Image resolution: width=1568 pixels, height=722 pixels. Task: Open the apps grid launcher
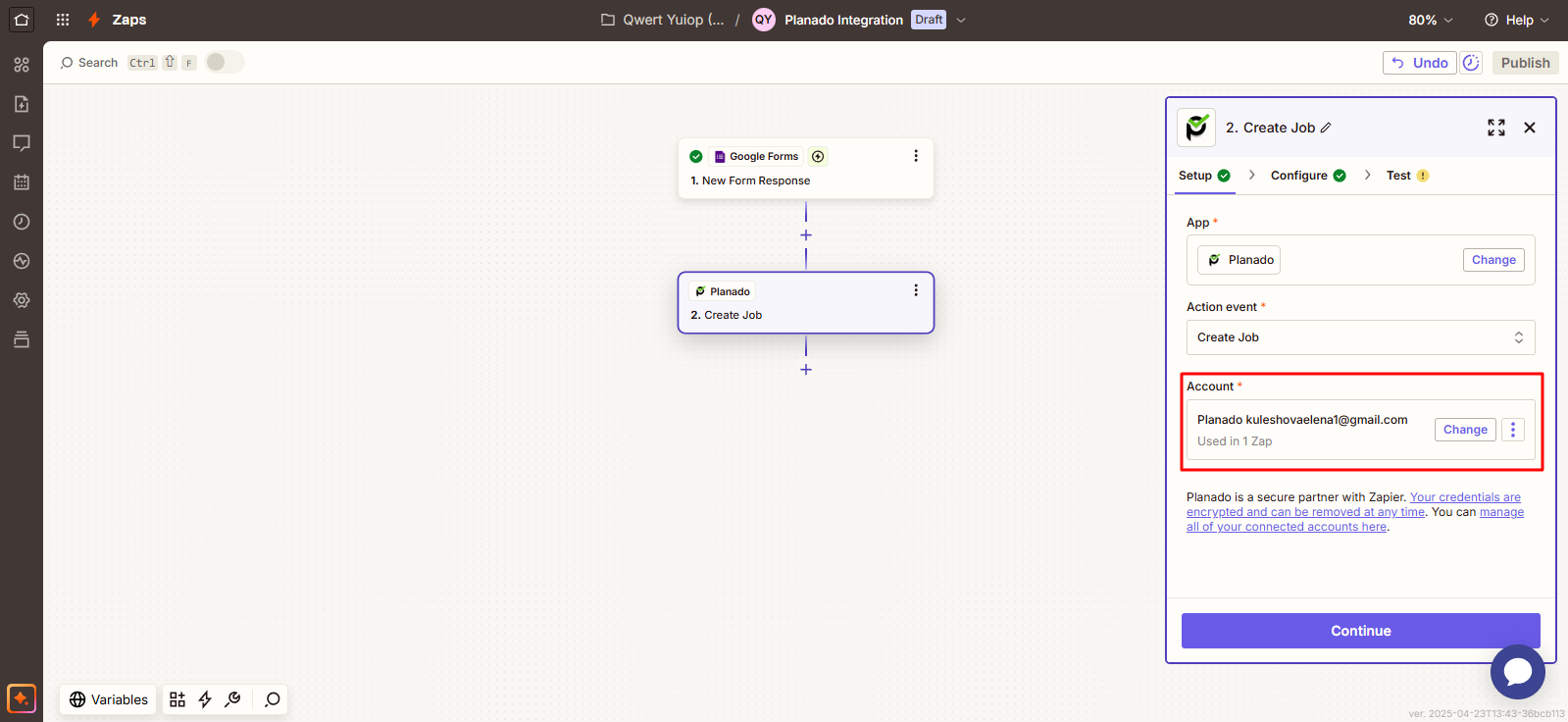pyautogui.click(x=63, y=20)
